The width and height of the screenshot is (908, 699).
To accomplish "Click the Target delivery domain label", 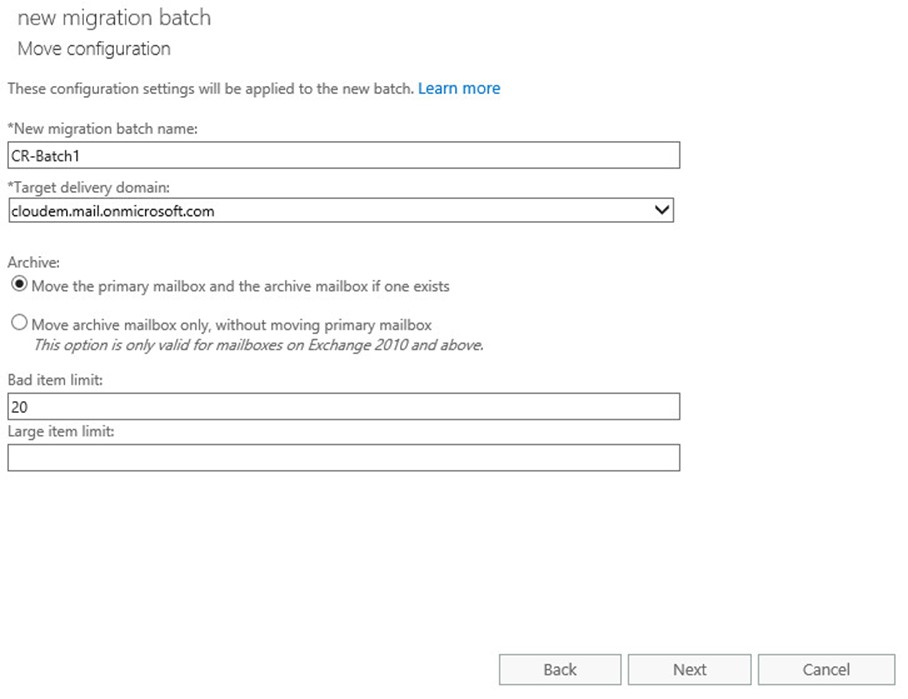I will 89,188.
